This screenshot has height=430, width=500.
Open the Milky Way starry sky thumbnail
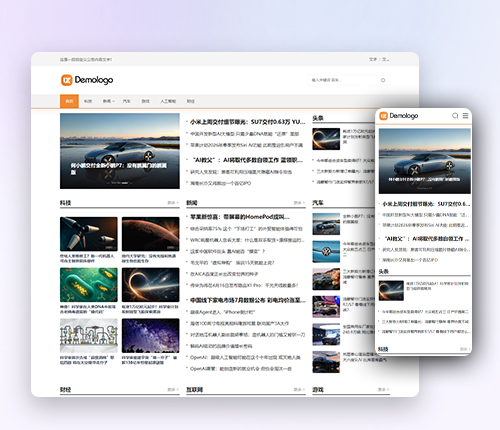pos(150,336)
